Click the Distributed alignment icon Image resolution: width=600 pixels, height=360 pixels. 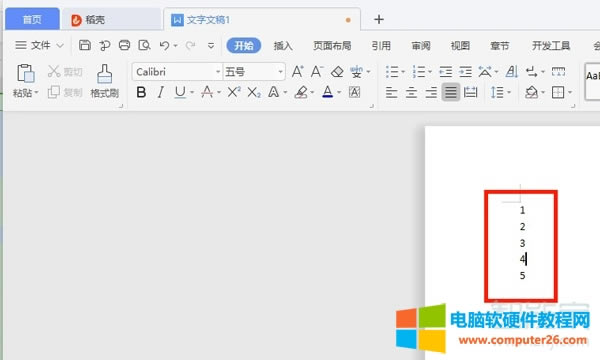point(471,92)
